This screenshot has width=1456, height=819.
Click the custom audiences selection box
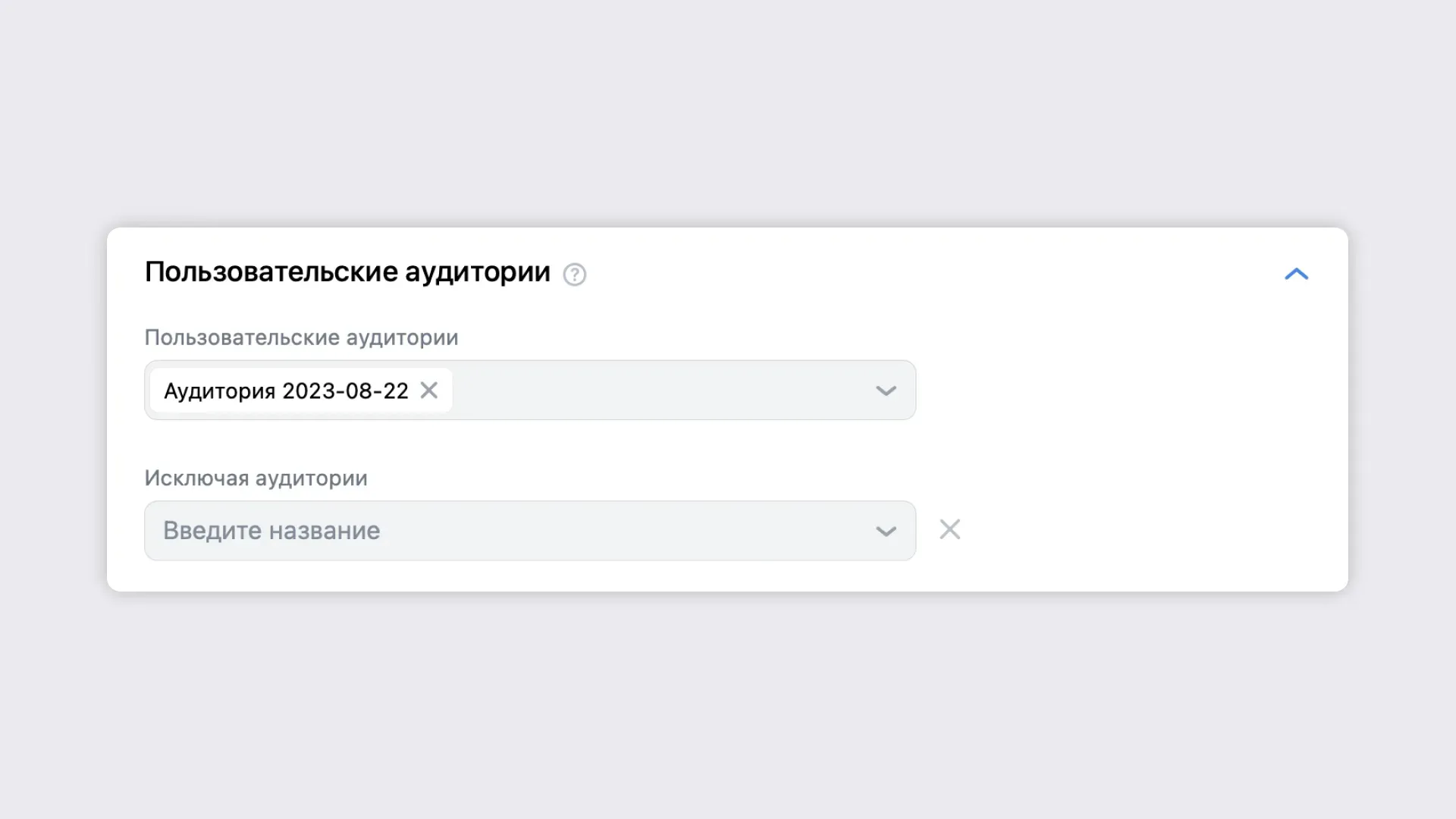[x=645, y=391]
